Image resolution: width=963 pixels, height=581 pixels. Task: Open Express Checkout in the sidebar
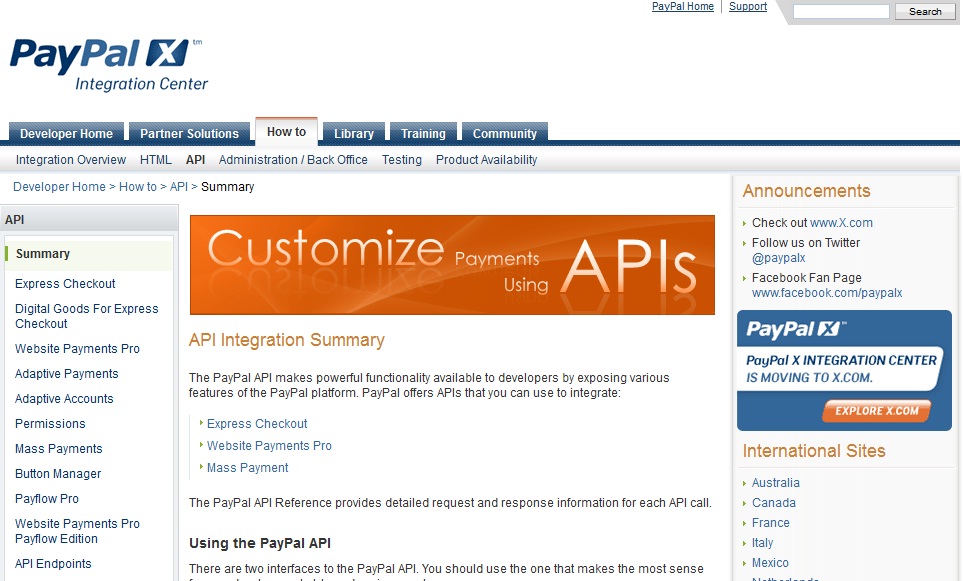(x=65, y=284)
